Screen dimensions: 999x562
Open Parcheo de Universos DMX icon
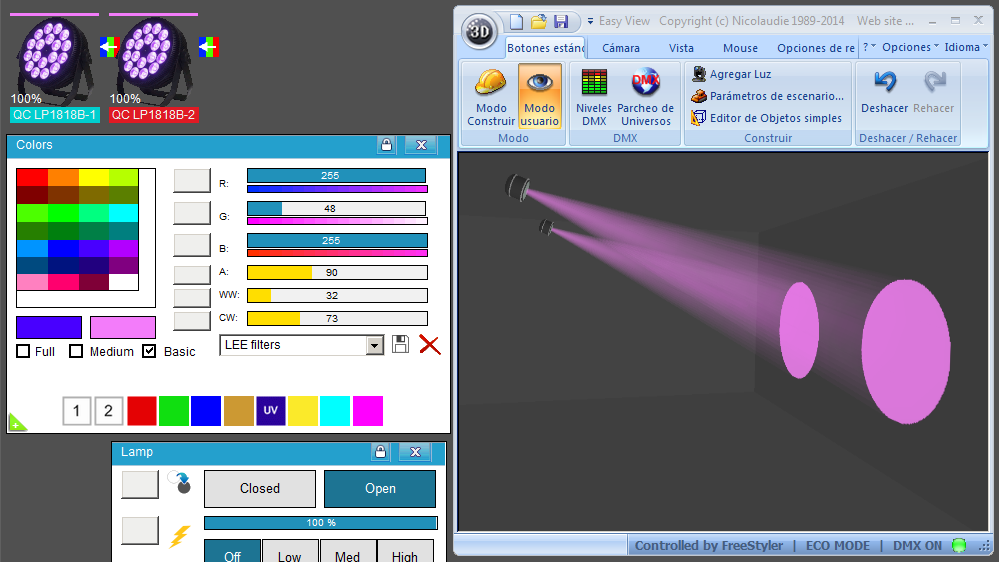pos(645,83)
